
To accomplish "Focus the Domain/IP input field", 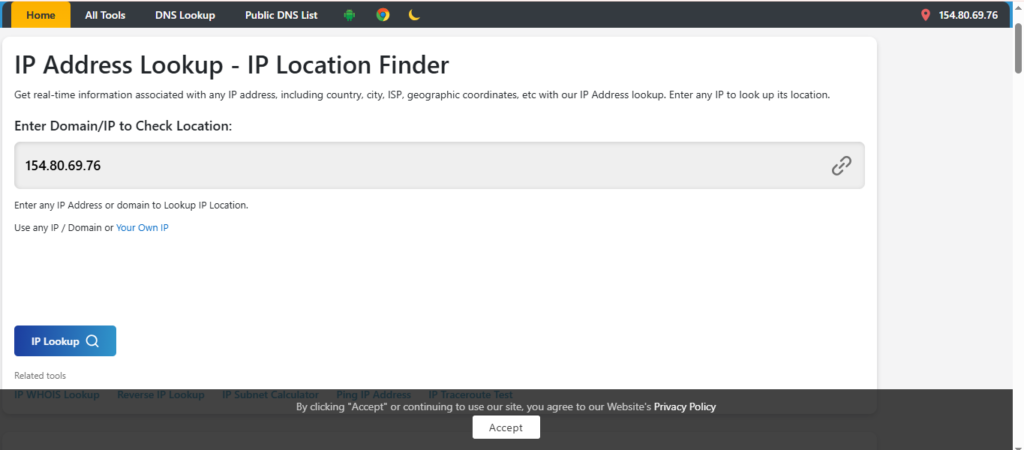I will point(420,166).
